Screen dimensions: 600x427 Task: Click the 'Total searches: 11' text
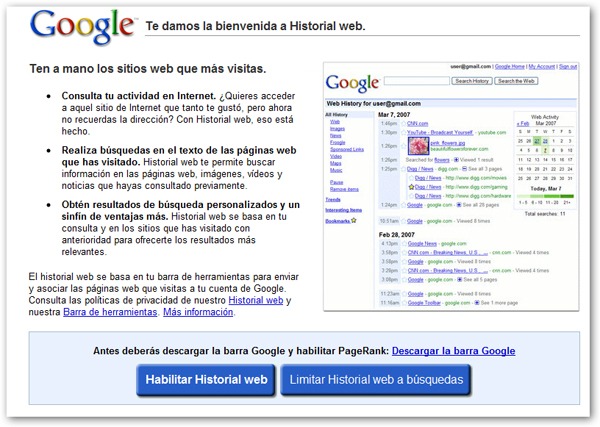click(545, 214)
